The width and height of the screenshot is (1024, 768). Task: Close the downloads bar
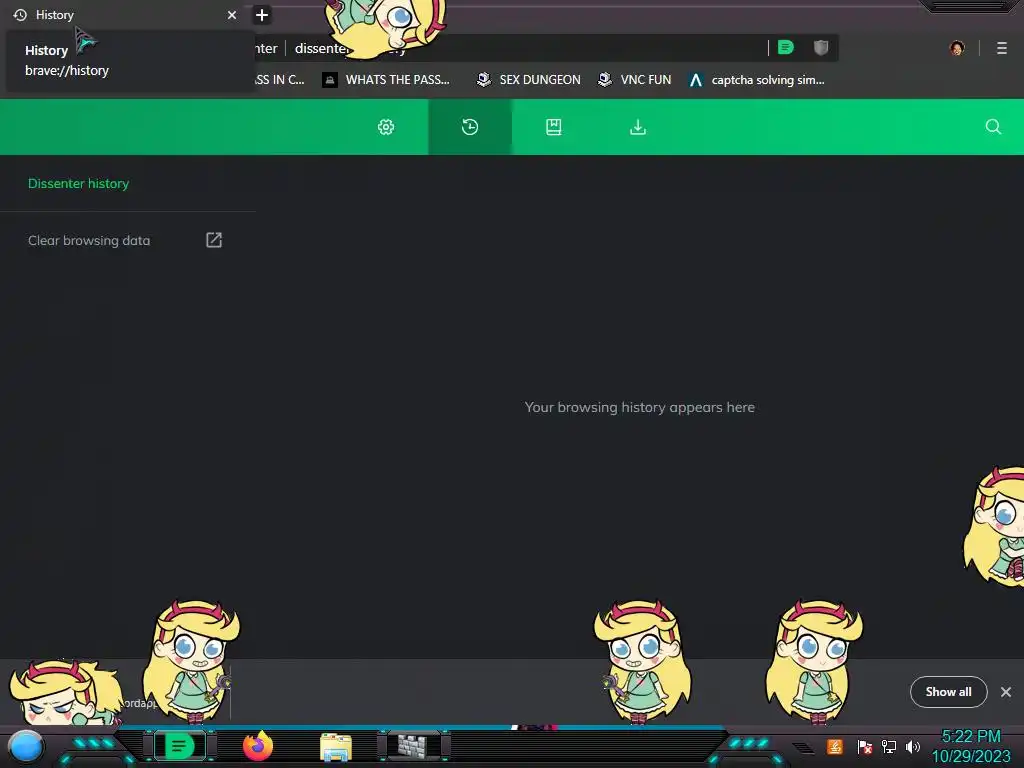coord(1006,692)
